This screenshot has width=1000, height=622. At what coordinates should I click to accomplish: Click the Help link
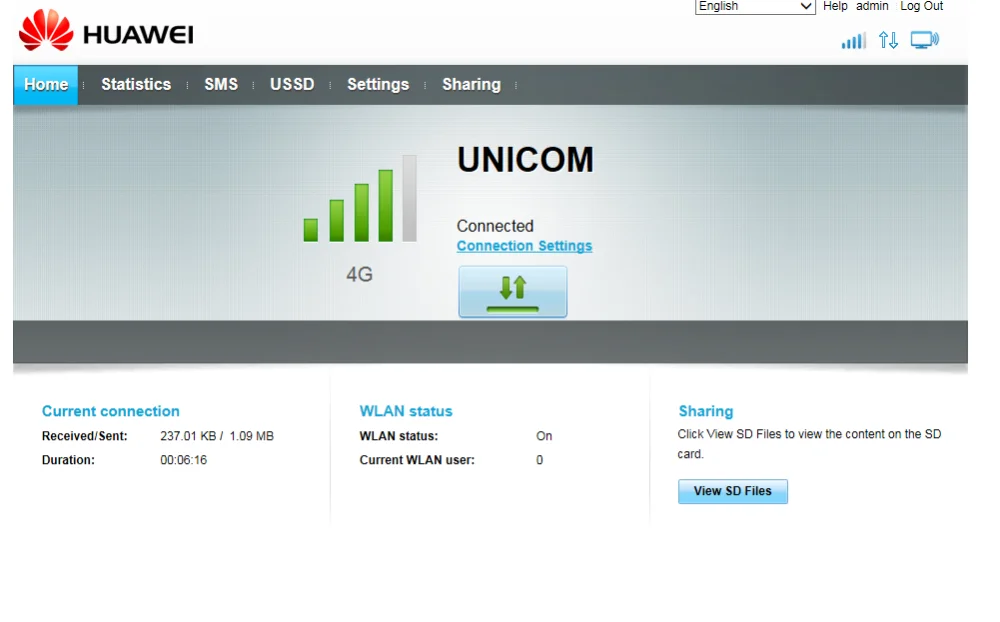tap(835, 6)
